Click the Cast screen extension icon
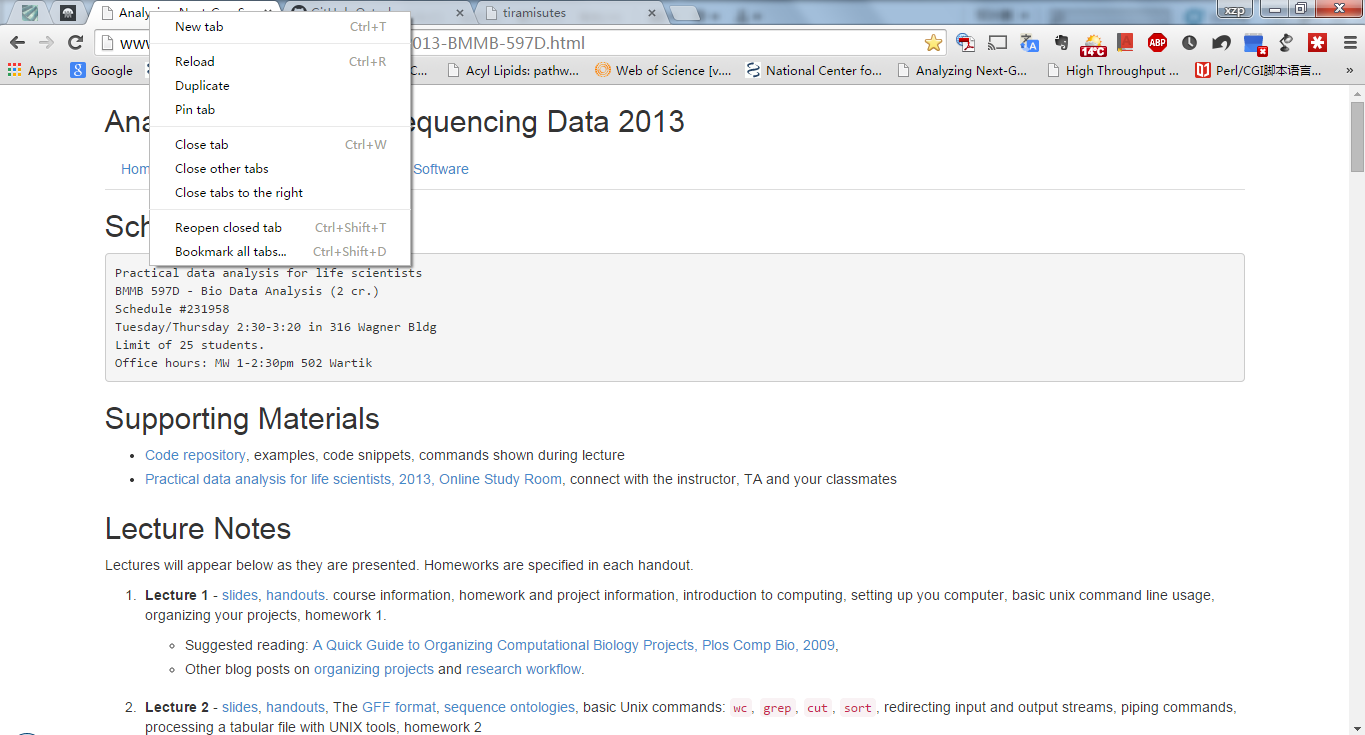This screenshot has width=1365, height=735. point(997,42)
